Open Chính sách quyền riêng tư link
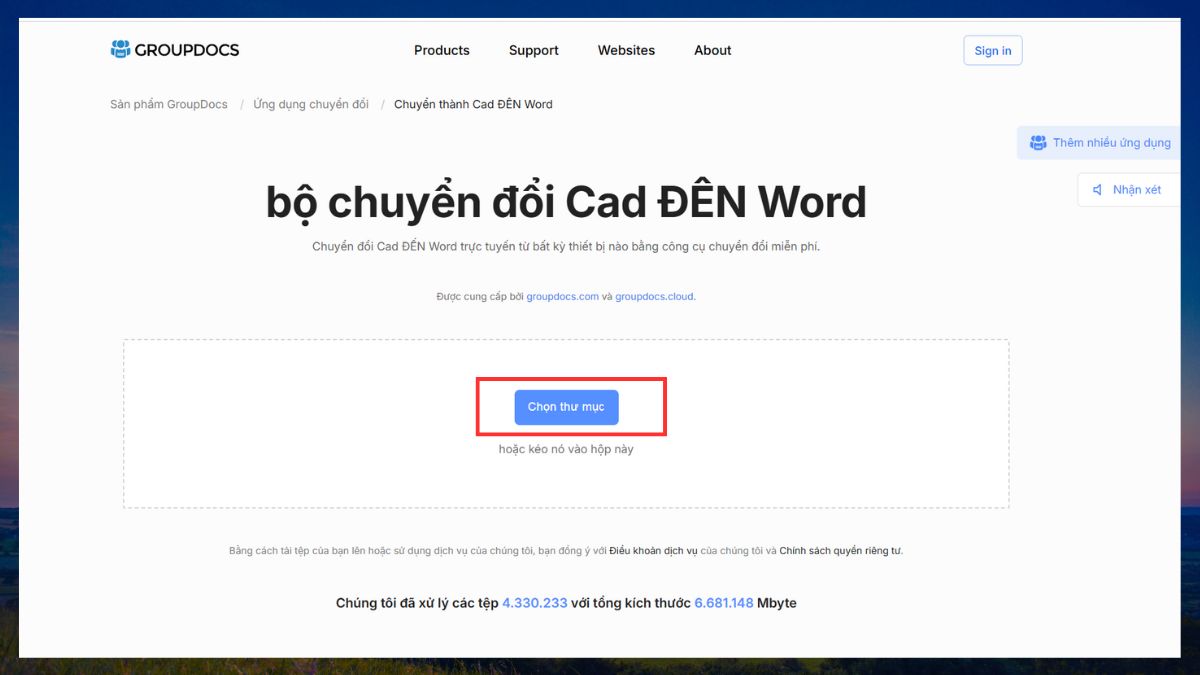 pyautogui.click(x=840, y=551)
